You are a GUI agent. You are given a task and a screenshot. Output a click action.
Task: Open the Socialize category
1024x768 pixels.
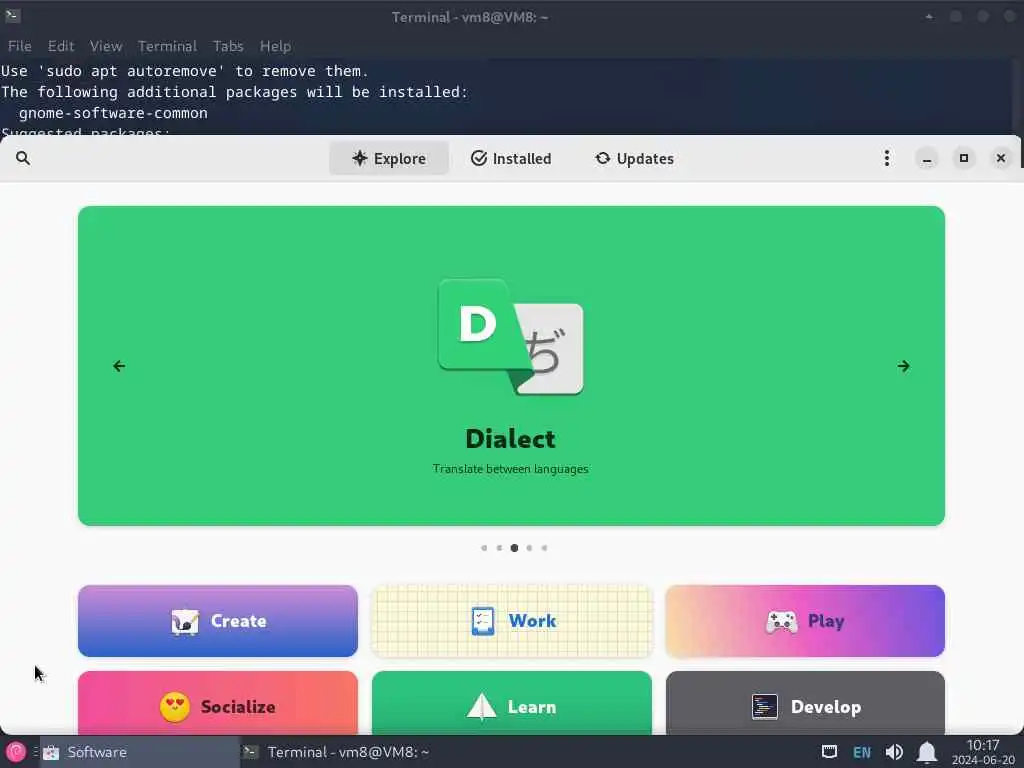(217, 703)
